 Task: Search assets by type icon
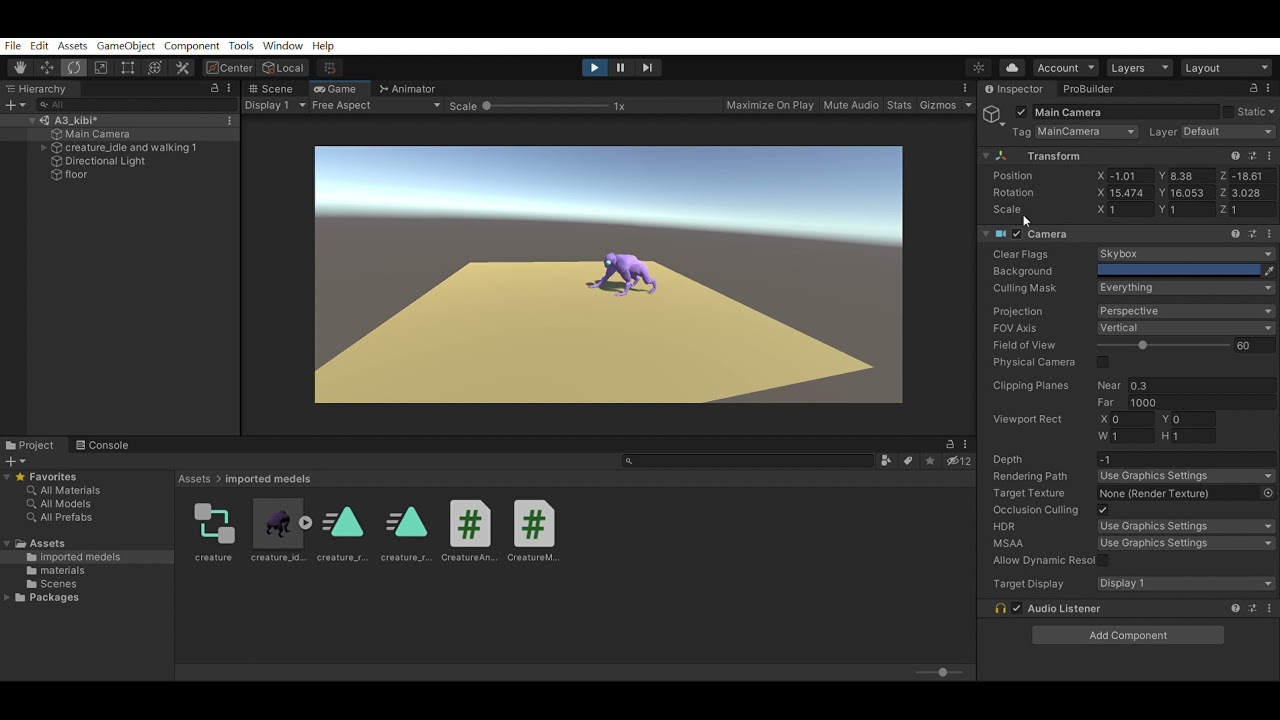click(x=886, y=461)
